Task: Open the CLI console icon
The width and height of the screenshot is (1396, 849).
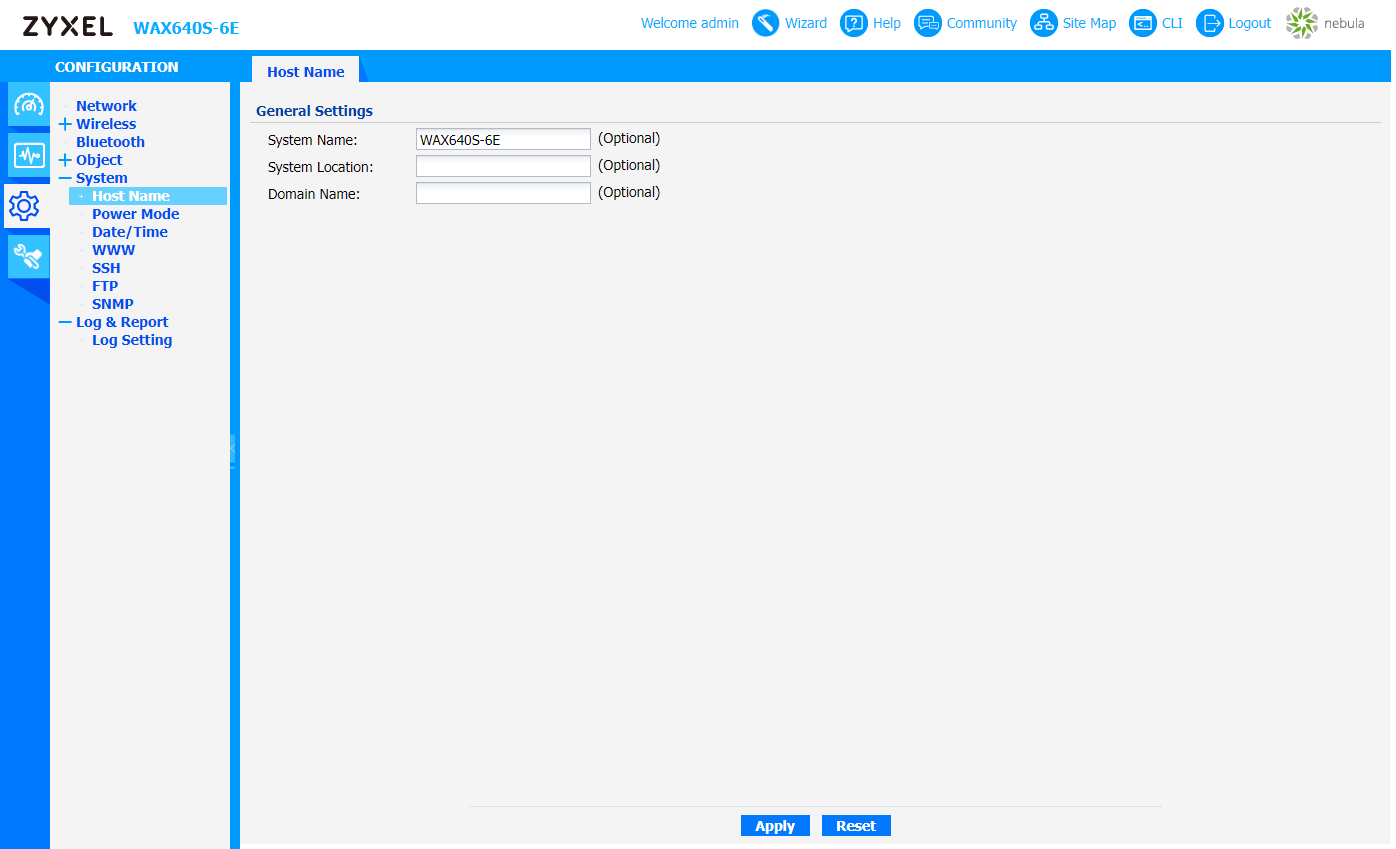Action: (x=1143, y=23)
